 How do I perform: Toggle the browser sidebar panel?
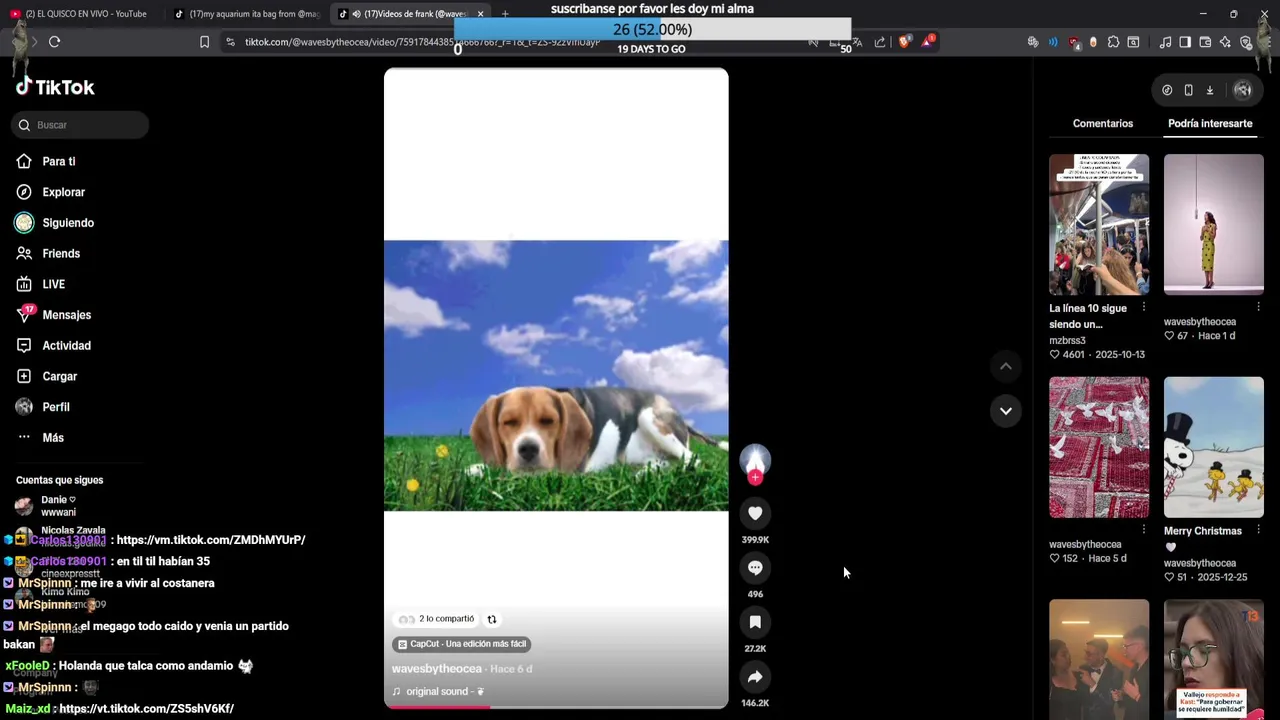coord(1185,42)
